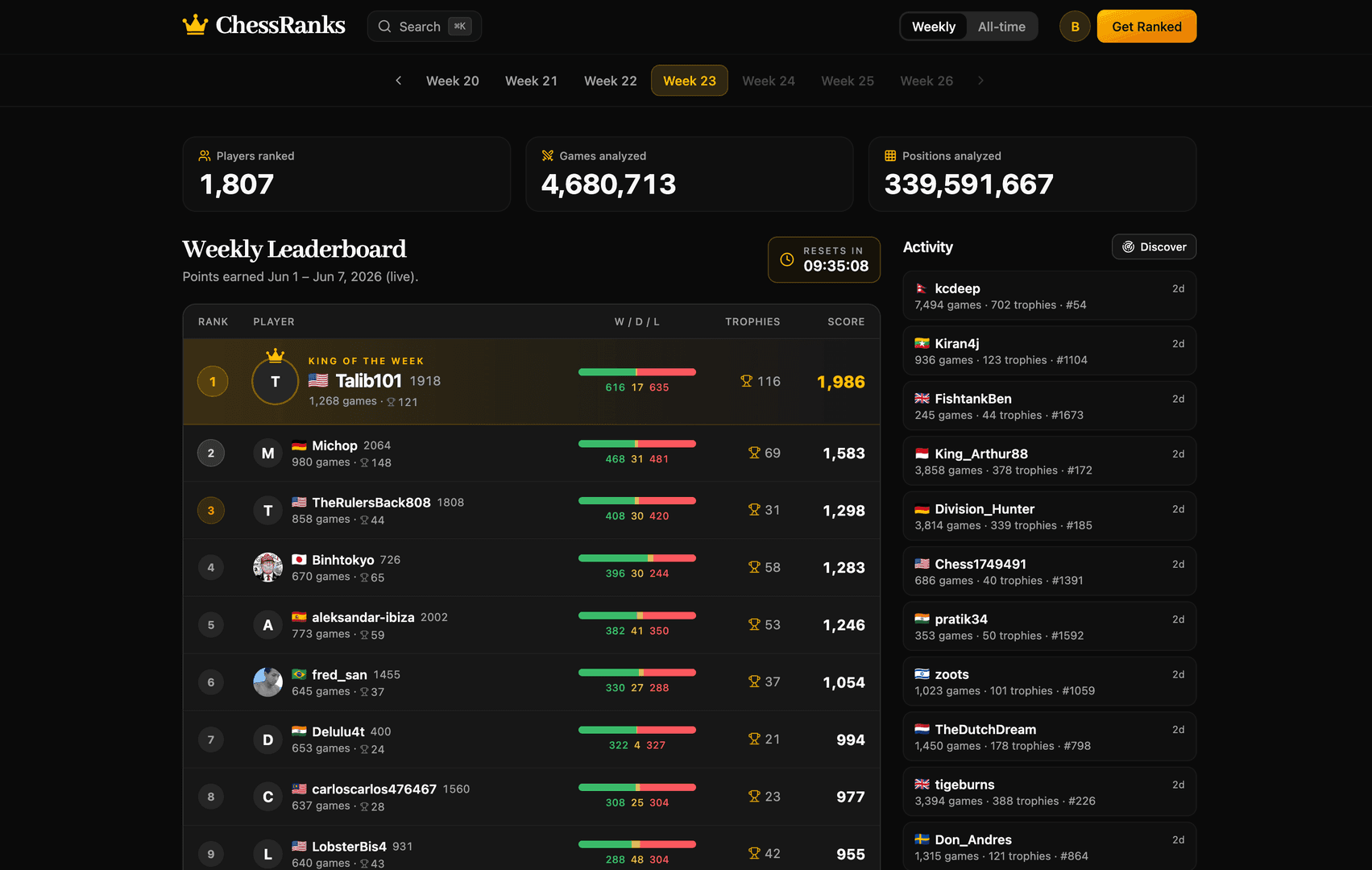Switch to All-time view
Screen dimensions: 1372x870
(x=1001, y=27)
